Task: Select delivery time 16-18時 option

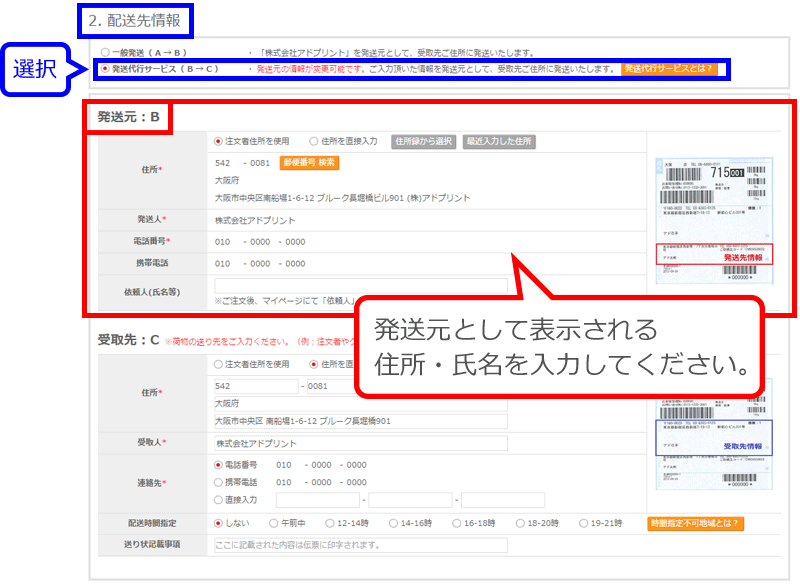Action: pyautogui.click(x=456, y=523)
